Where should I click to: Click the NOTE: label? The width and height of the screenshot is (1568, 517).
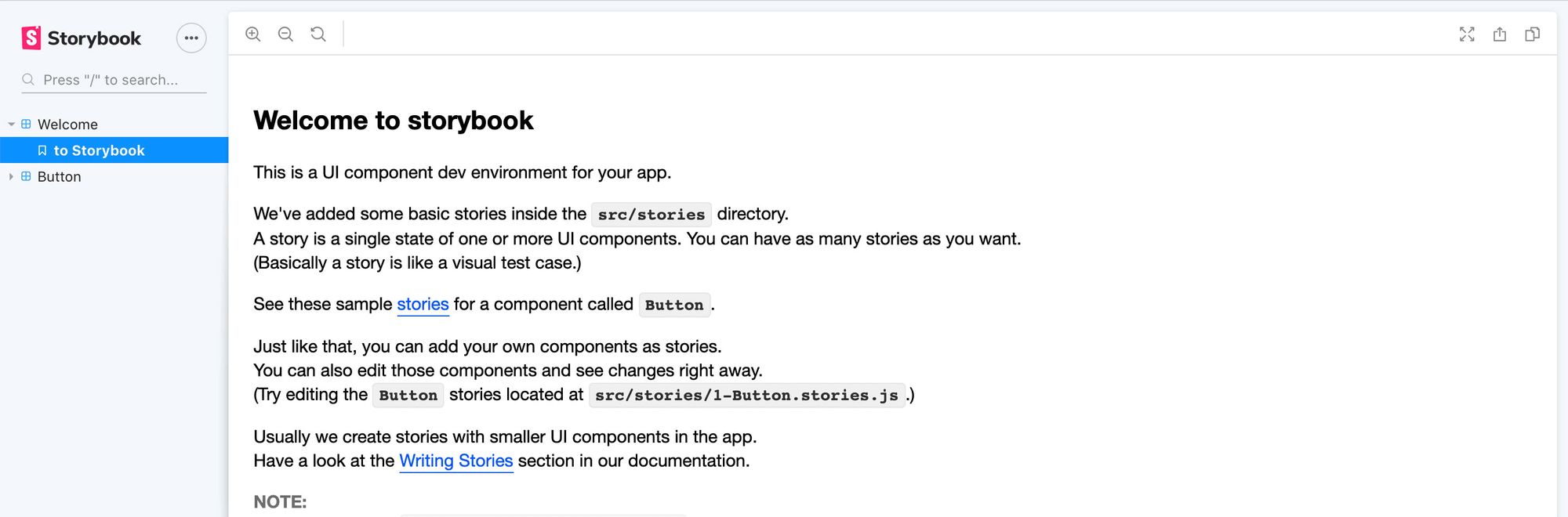click(280, 502)
